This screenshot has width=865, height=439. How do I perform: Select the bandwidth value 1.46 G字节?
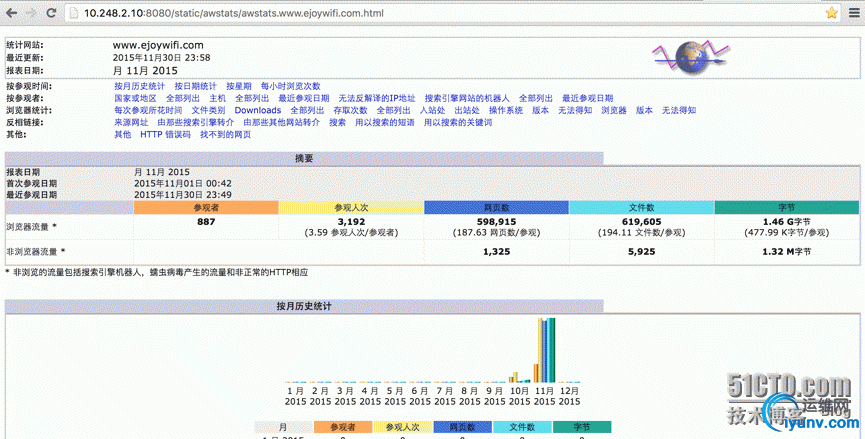click(787, 222)
